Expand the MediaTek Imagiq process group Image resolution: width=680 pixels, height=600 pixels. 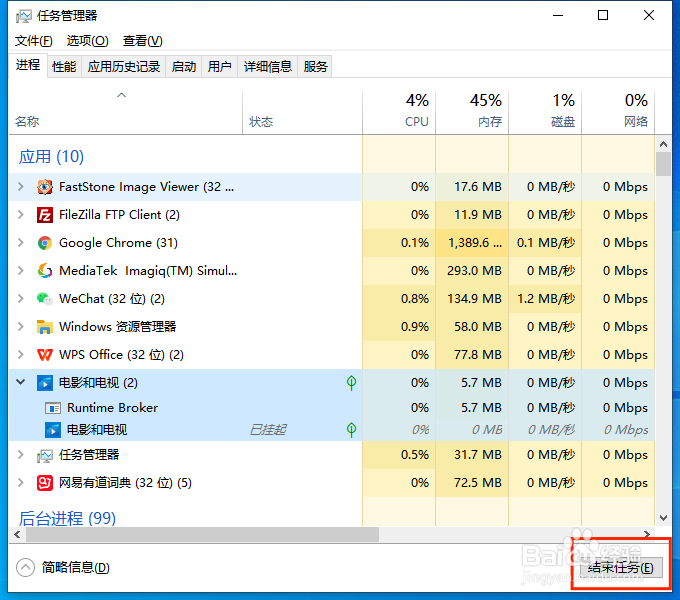[20, 271]
